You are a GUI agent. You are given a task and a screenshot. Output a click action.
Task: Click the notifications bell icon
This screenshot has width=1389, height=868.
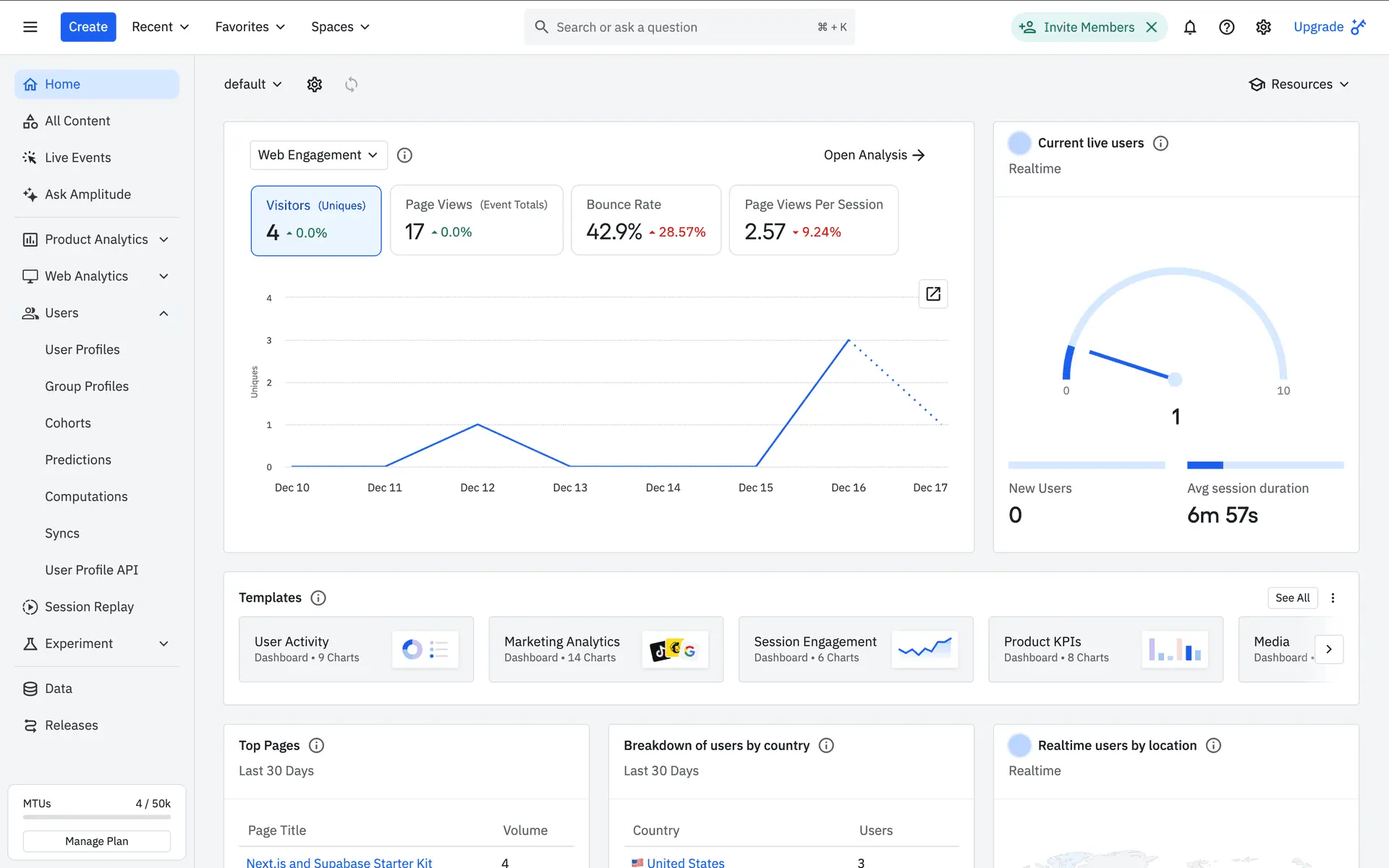(1189, 27)
